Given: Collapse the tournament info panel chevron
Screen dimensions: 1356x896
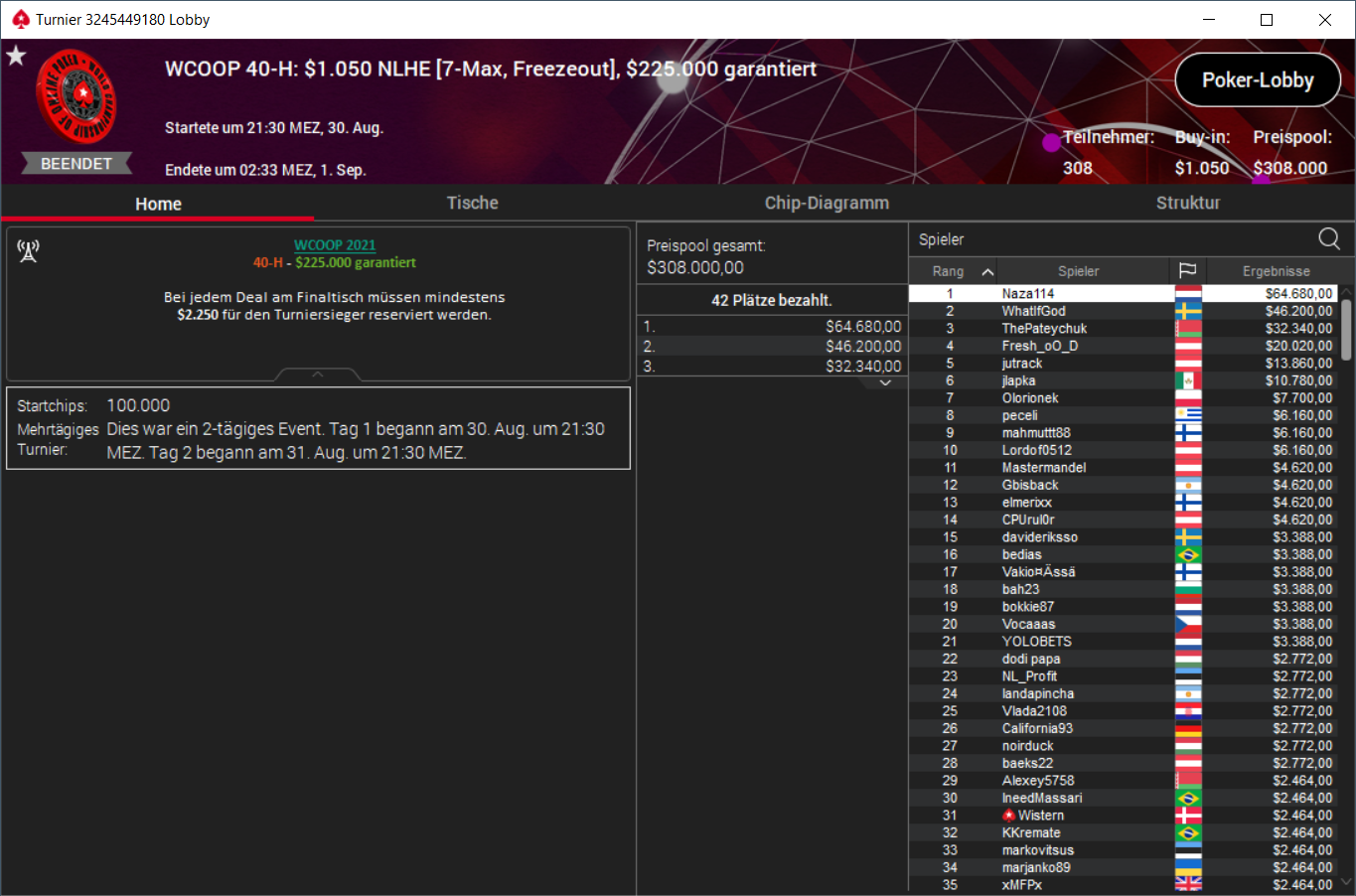Looking at the screenshot, I should [x=318, y=374].
